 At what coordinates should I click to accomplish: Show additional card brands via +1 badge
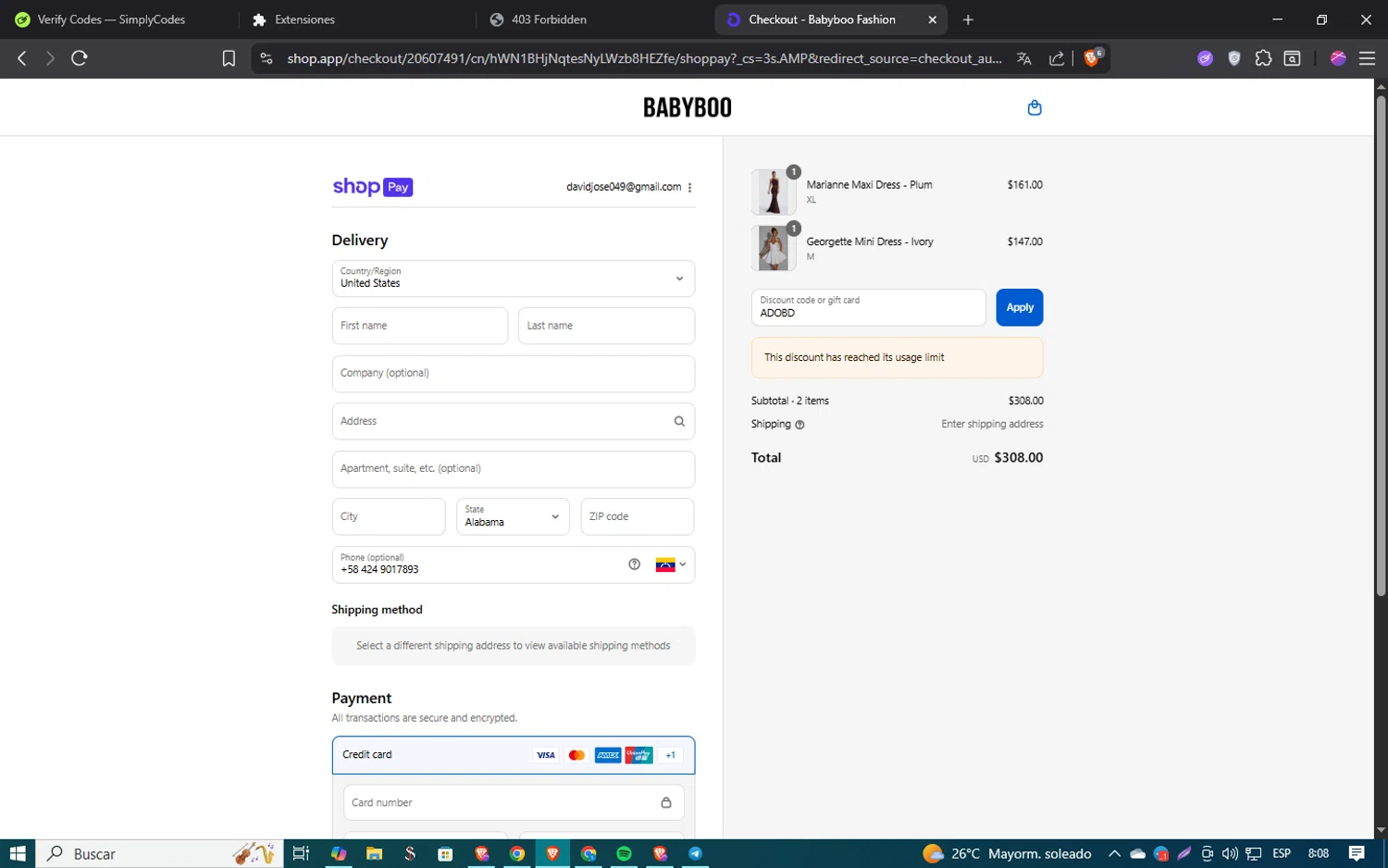(x=671, y=755)
